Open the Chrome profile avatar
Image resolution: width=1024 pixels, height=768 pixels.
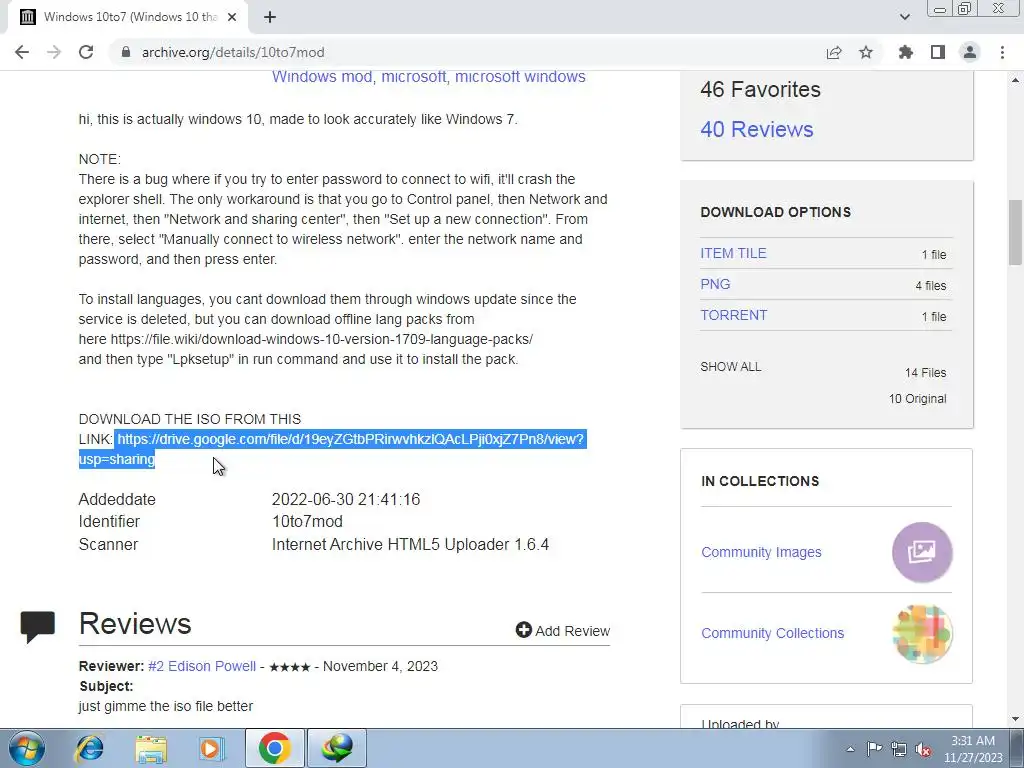pos(970,52)
